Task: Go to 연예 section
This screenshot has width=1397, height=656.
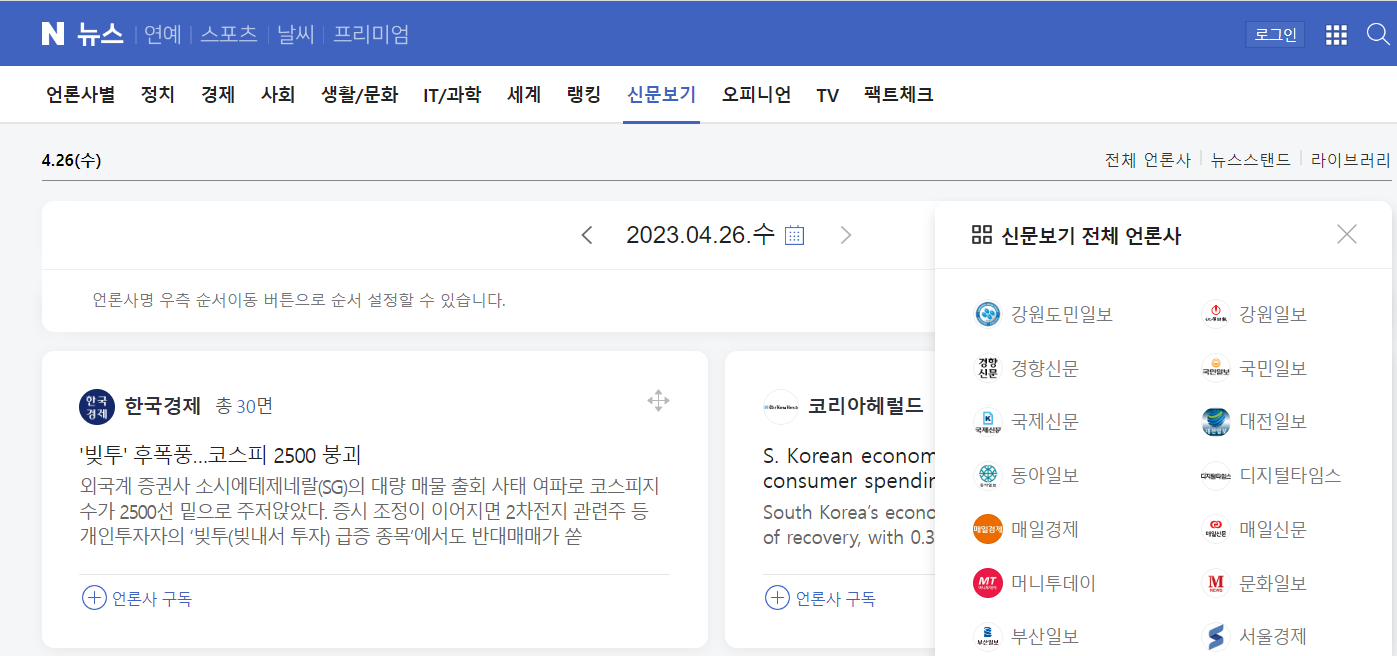Action: click(x=163, y=34)
